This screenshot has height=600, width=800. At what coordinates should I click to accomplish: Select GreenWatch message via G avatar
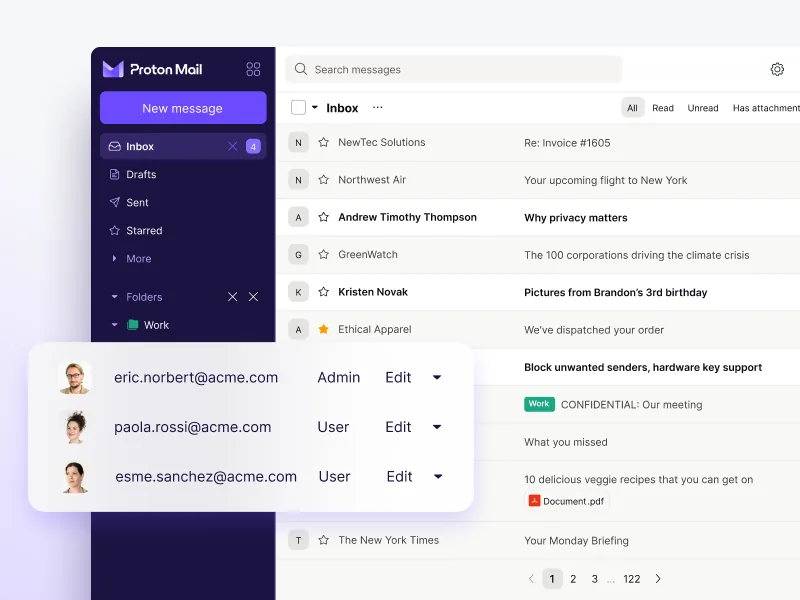(x=298, y=255)
